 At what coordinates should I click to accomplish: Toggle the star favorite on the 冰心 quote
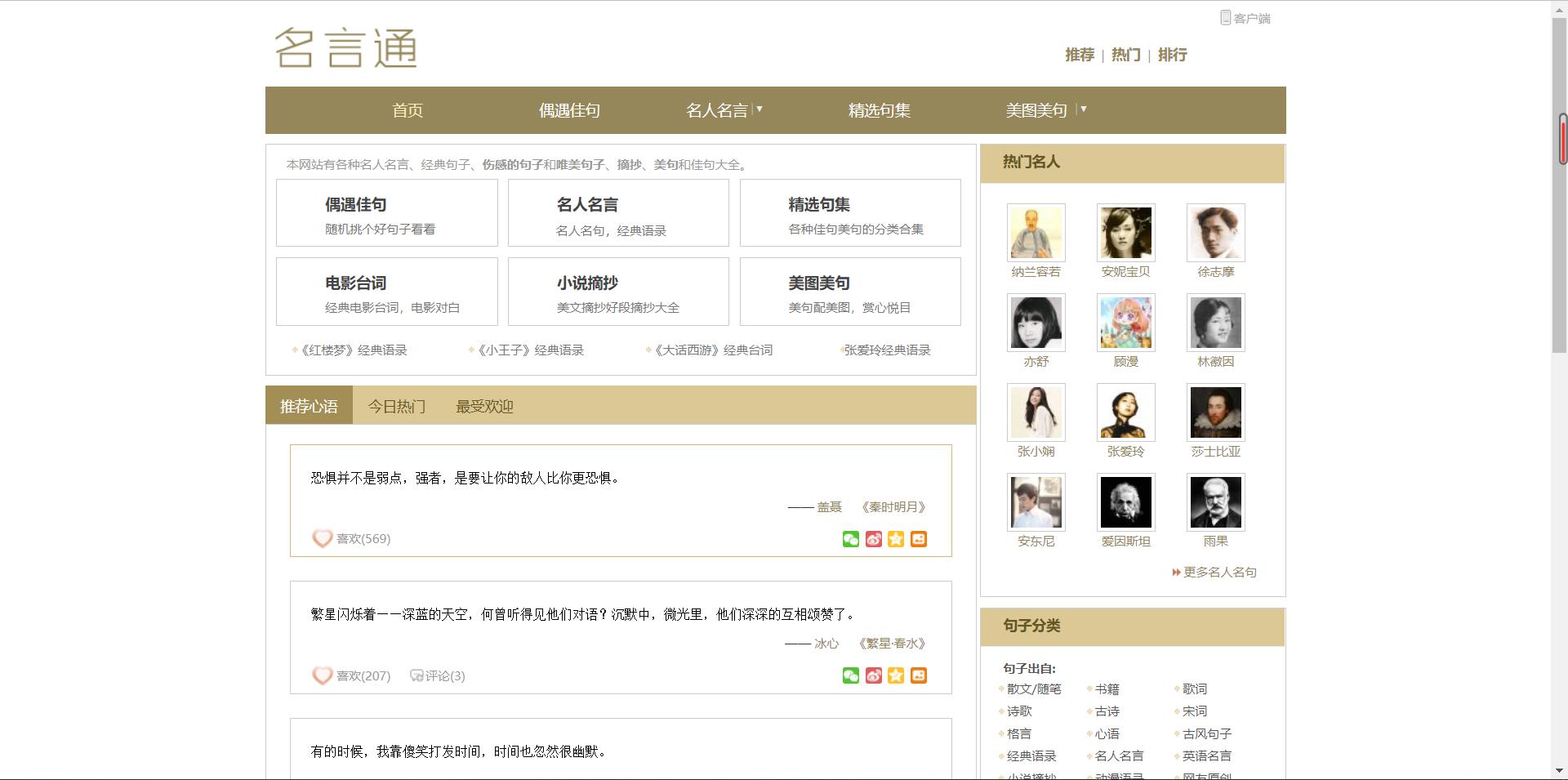tap(896, 675)
